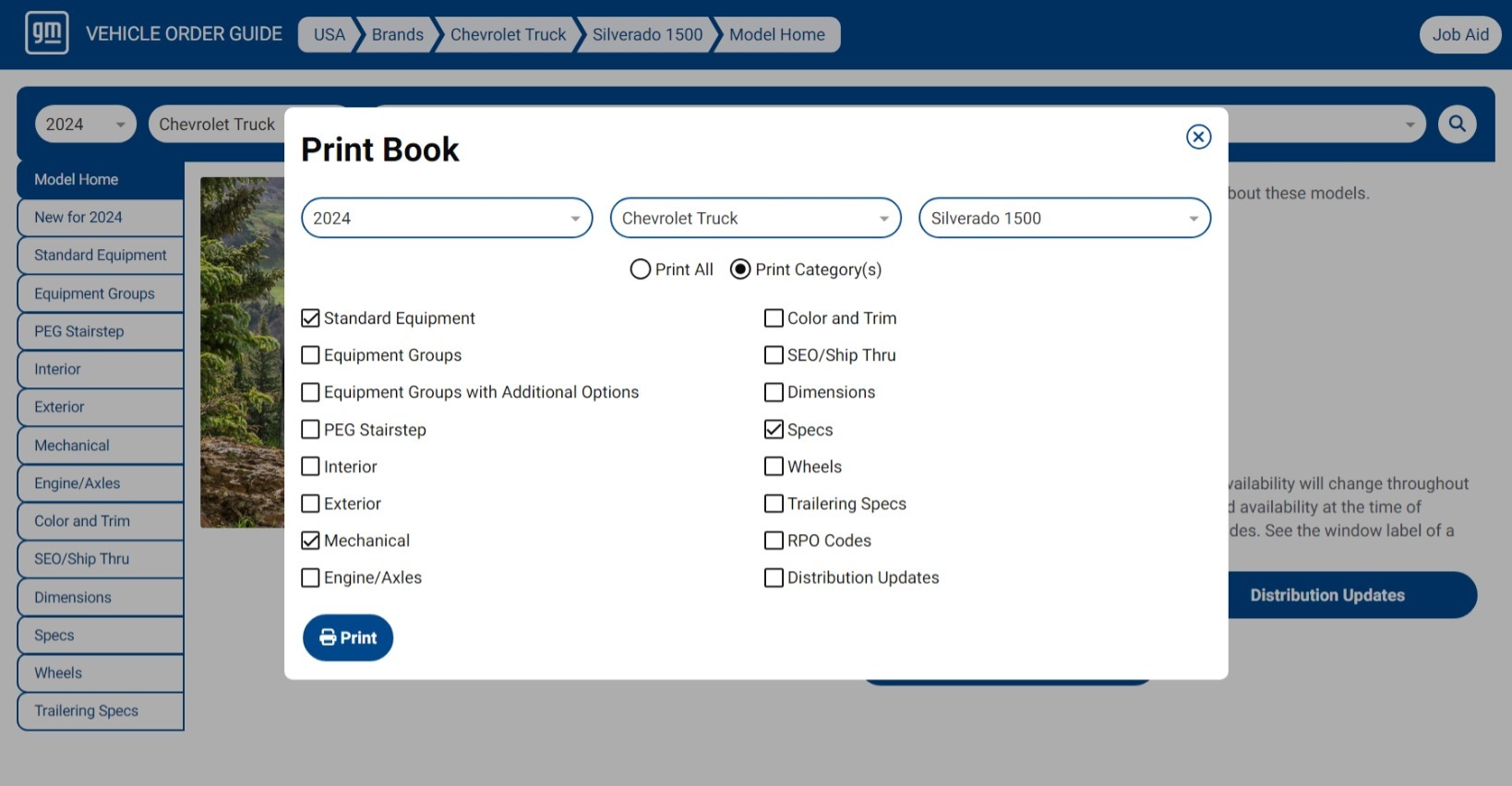Check the Engine/Axles checkbox

coord(311,578)
